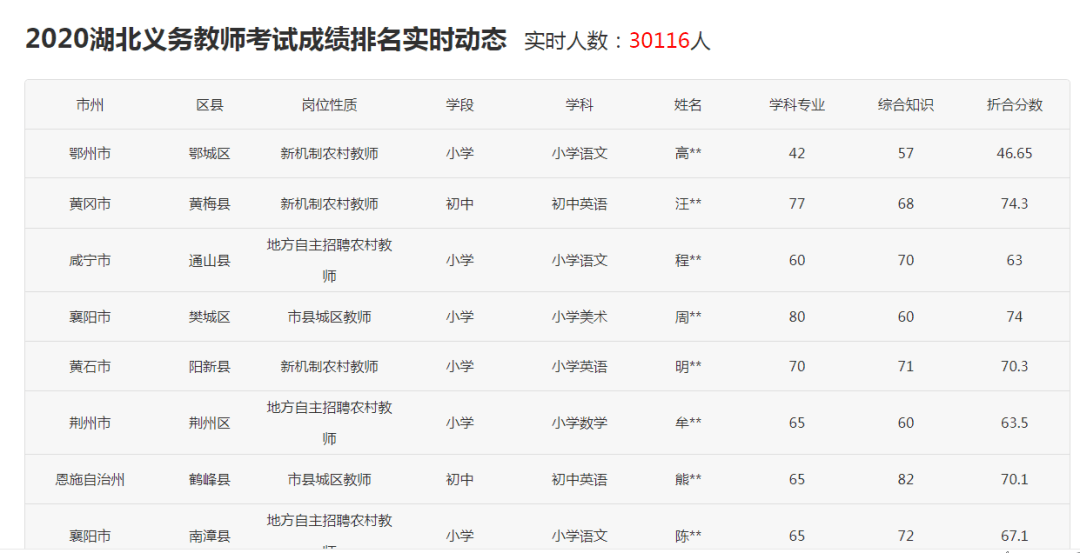Select the 小学美术 cell

click(x=579, y=317)
